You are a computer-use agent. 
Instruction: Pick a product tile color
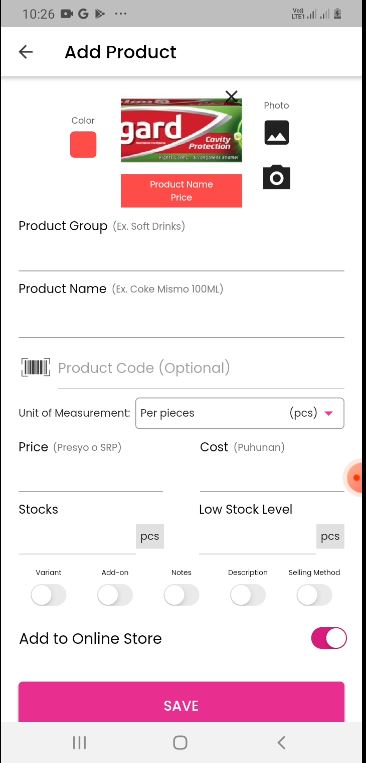click(x=83, y=145)
